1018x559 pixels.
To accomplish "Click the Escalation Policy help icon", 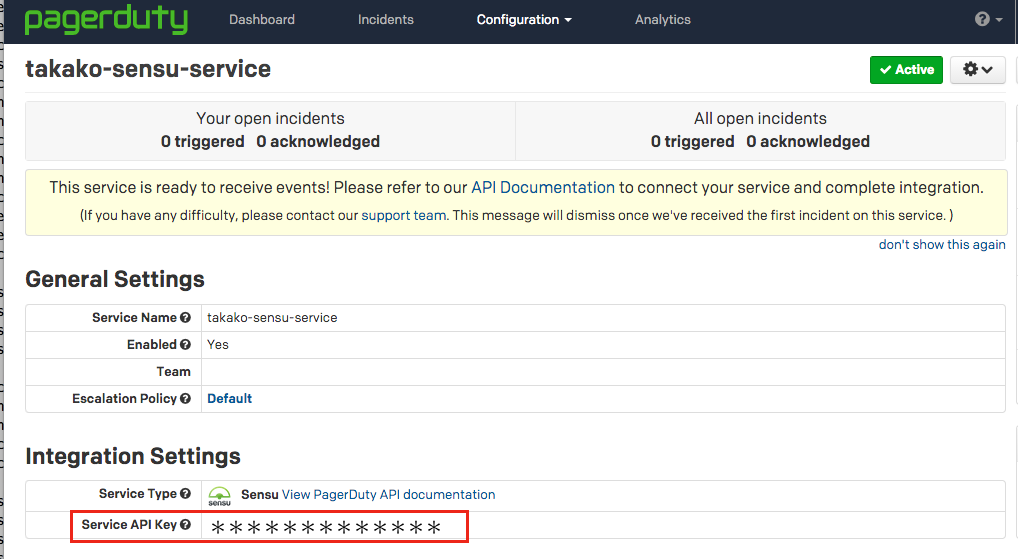I will [x=186, y=399].
